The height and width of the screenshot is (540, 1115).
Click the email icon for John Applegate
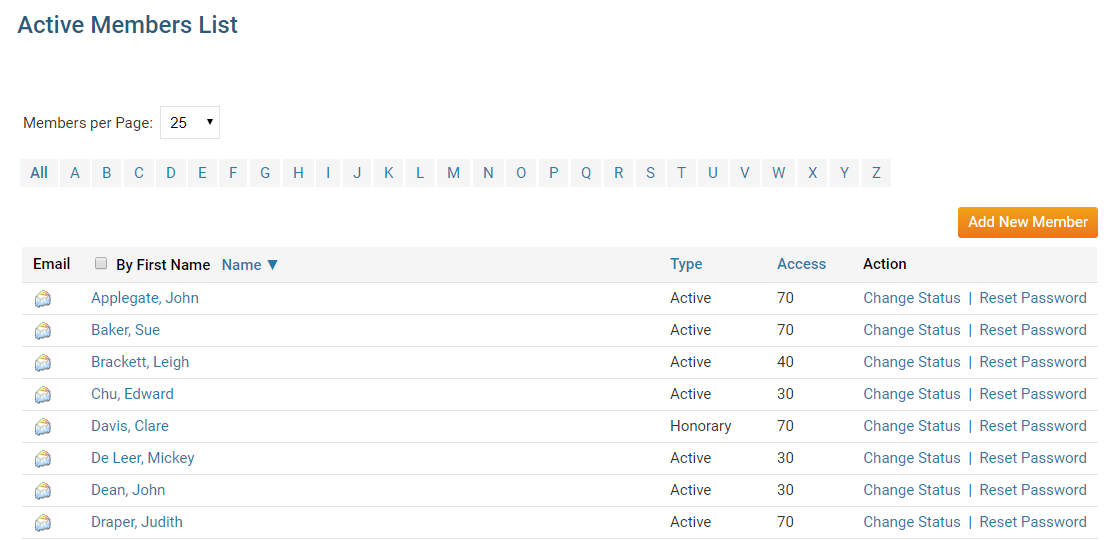43,299
